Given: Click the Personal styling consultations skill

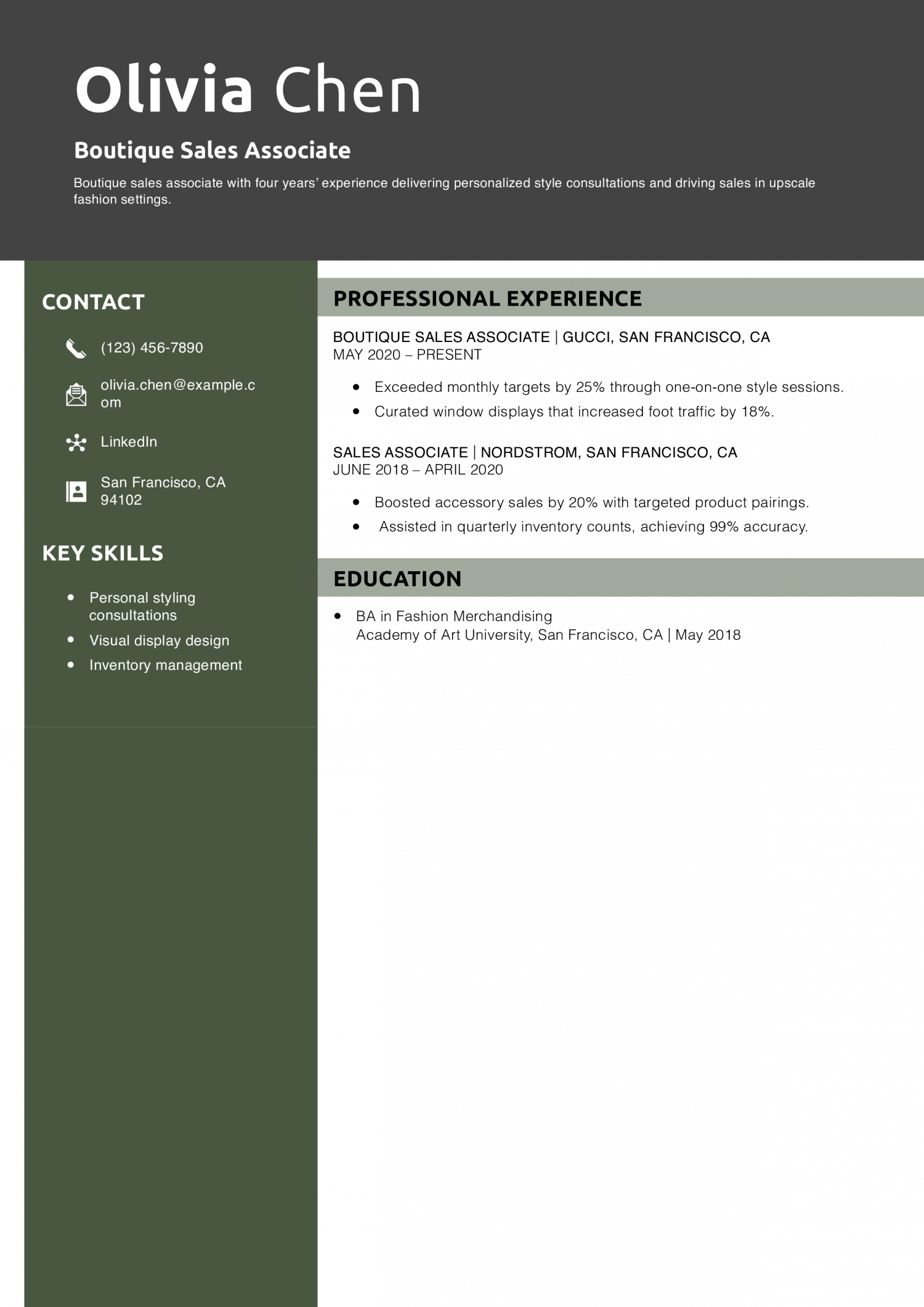Looking at the screenshot, I should [x=142, y=606].
